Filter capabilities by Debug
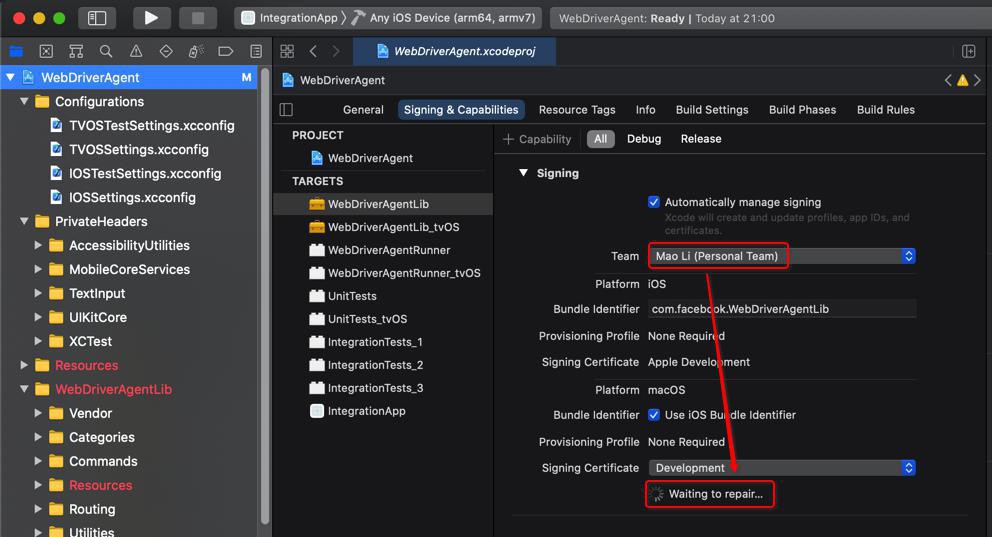Image resolution: width=992 pixels, height=537 pixels. (644, 139)
